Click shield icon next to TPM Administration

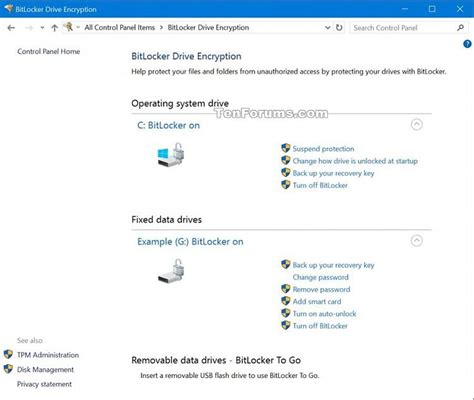(x=8, y=354)
